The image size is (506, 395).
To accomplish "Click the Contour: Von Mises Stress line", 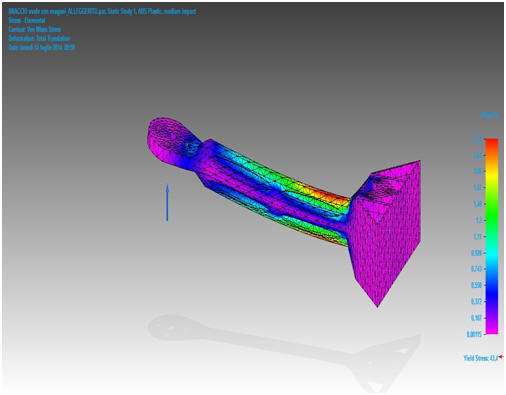I will (34, 29).
